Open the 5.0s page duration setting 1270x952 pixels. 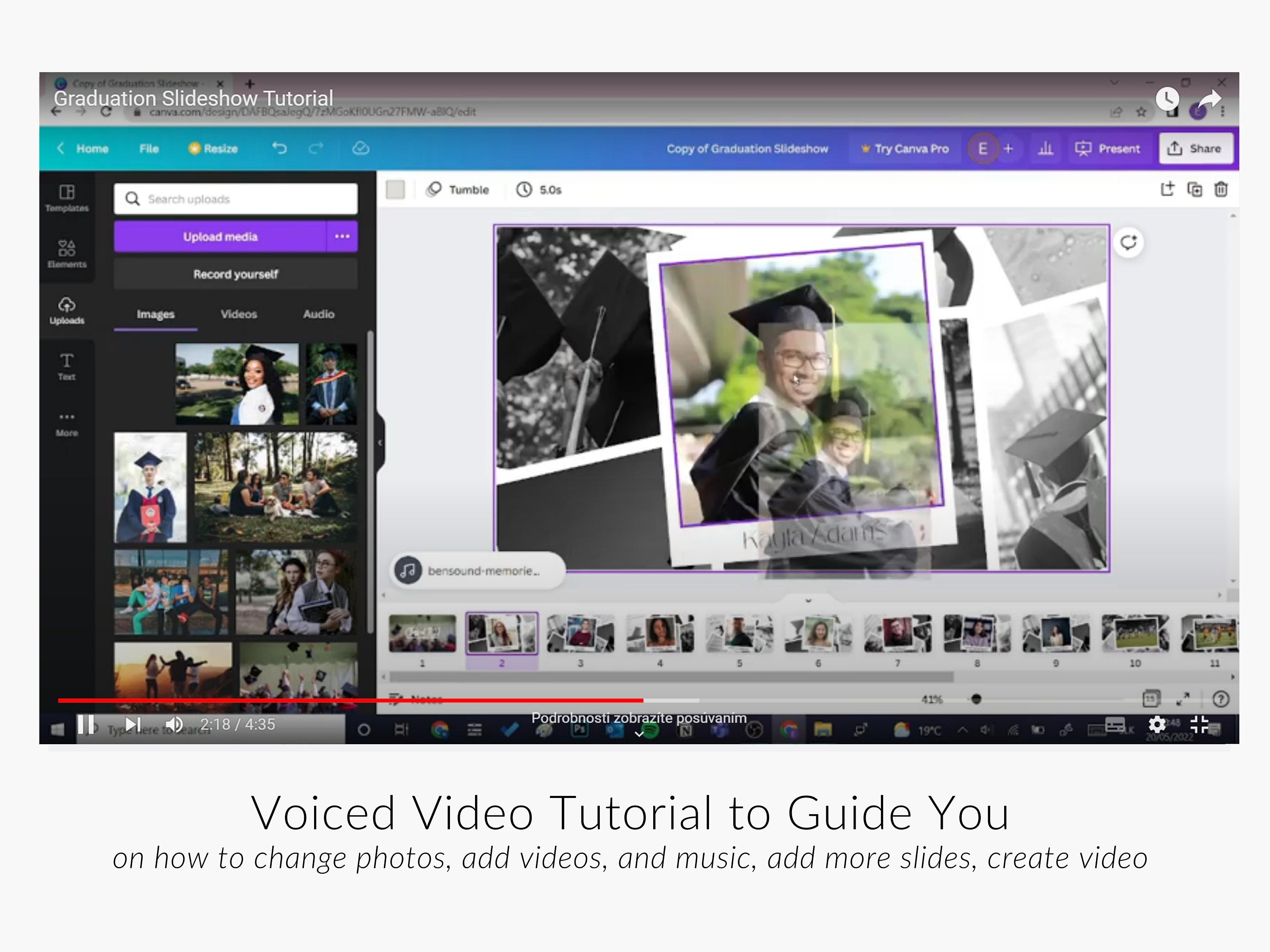pos(538,190)
